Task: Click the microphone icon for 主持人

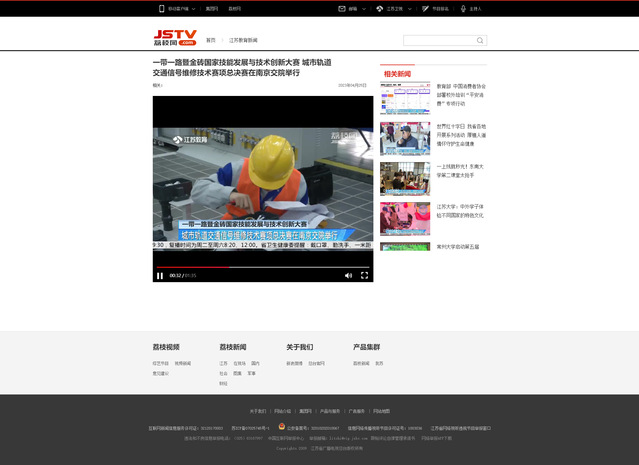Action: 462,8
